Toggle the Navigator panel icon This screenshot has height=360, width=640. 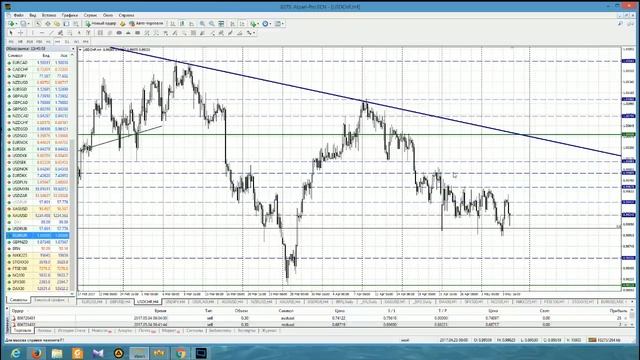(57, 24)
